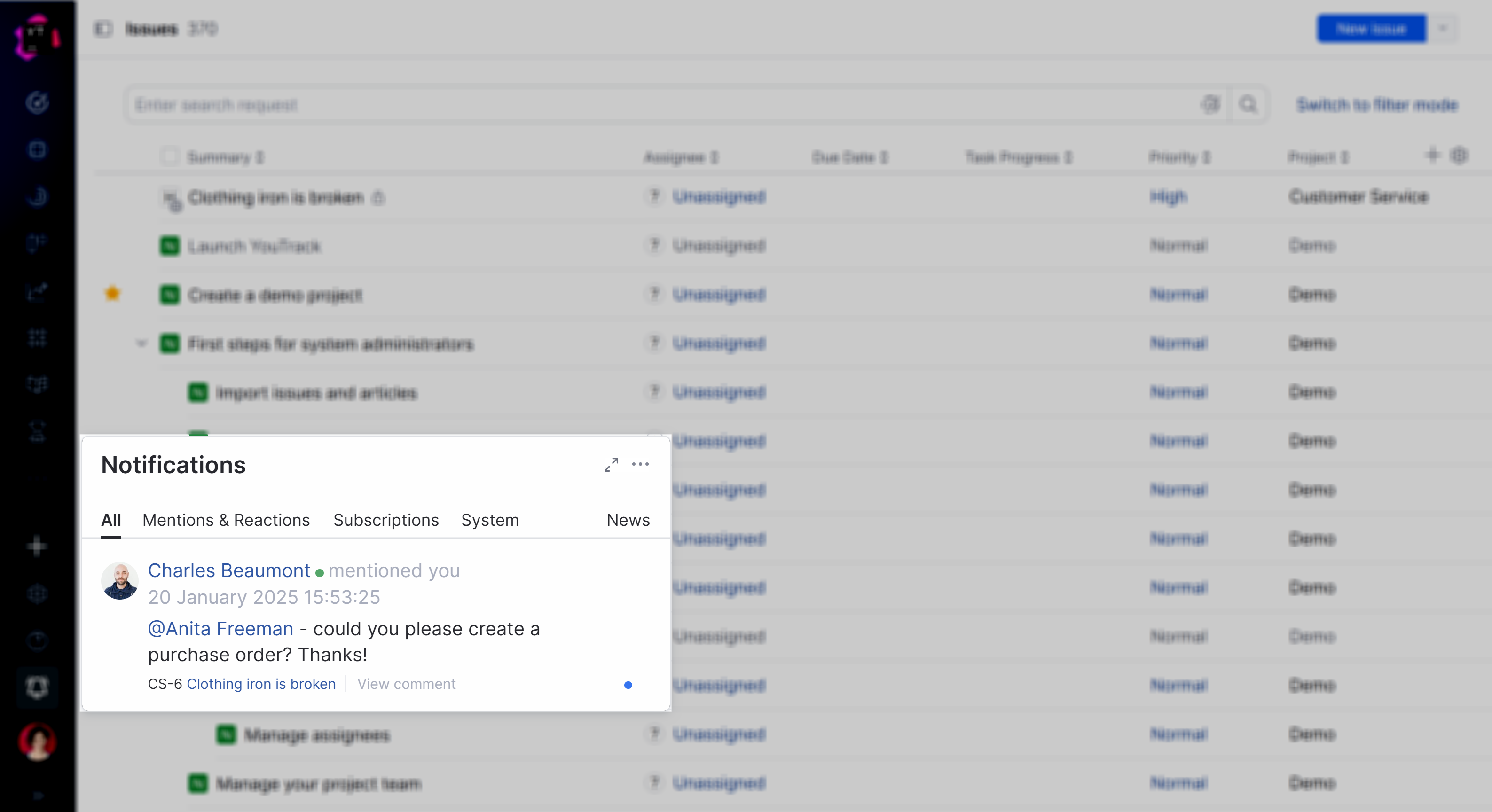Viewport: 1492px width, 812px height.
Task: Click the magnifier search icon in search bar
Action: [1248, 104]
